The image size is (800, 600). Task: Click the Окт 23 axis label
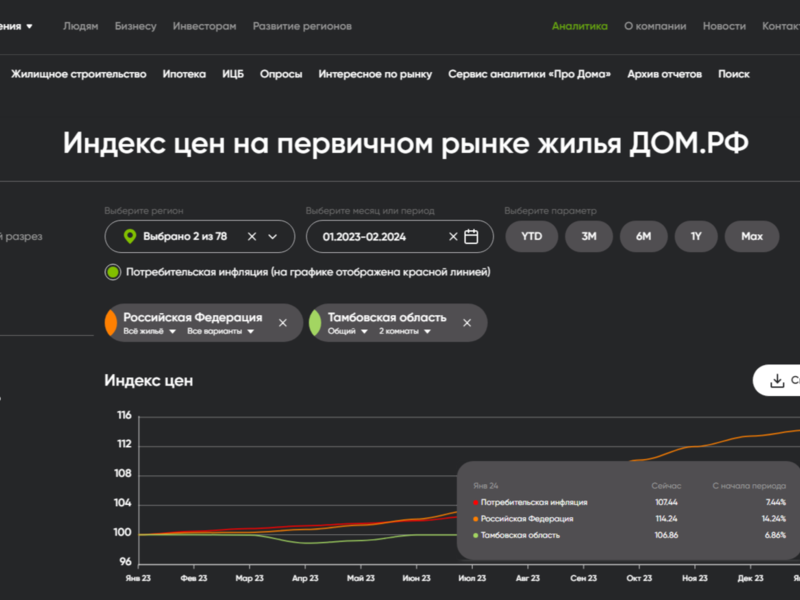[x=639, y=578]
